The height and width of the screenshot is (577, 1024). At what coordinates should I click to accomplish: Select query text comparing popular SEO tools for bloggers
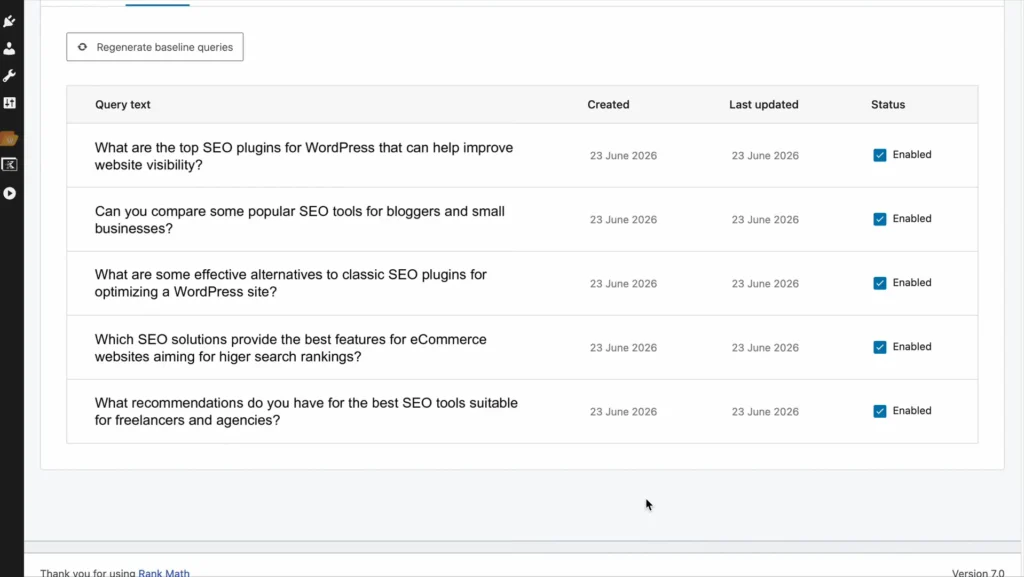[x=300, y=220]
